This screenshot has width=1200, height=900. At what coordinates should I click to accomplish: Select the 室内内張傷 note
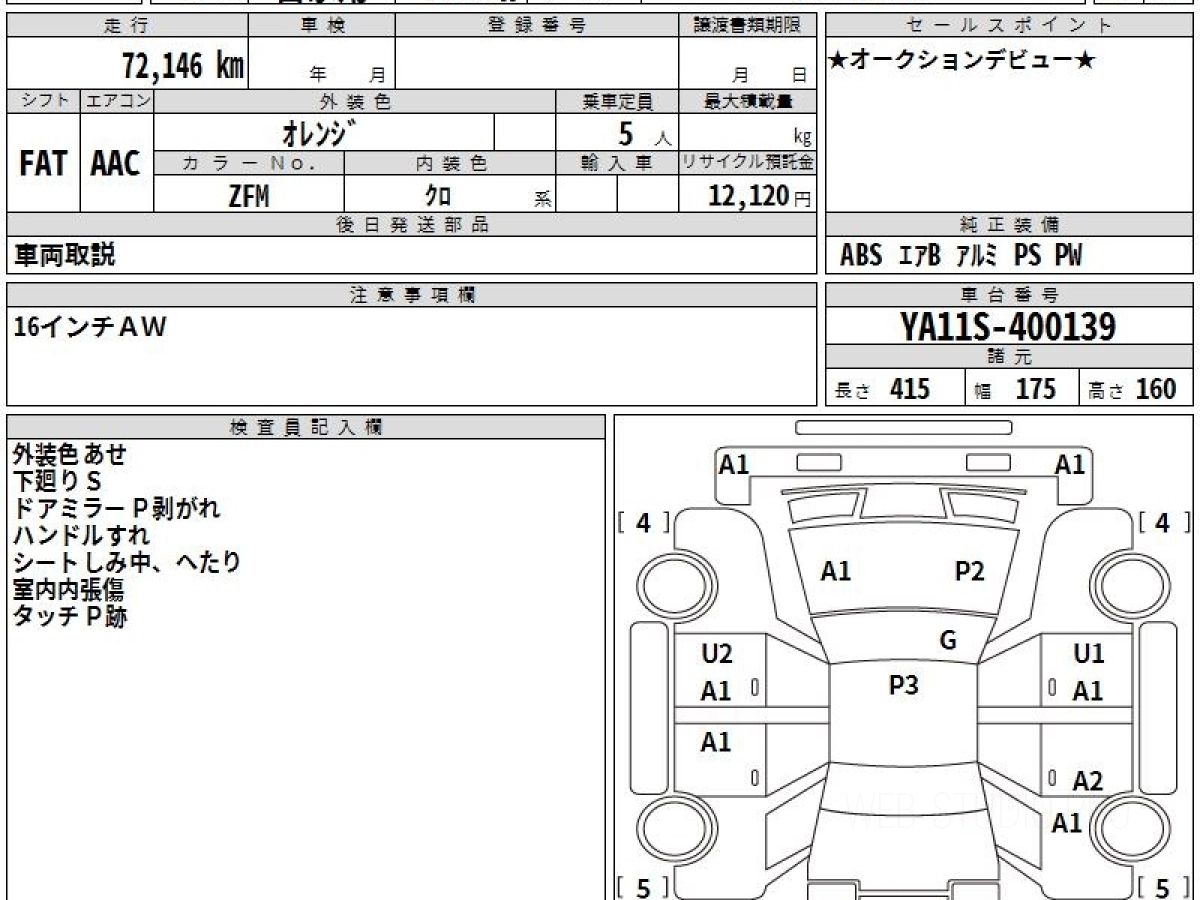68,590
